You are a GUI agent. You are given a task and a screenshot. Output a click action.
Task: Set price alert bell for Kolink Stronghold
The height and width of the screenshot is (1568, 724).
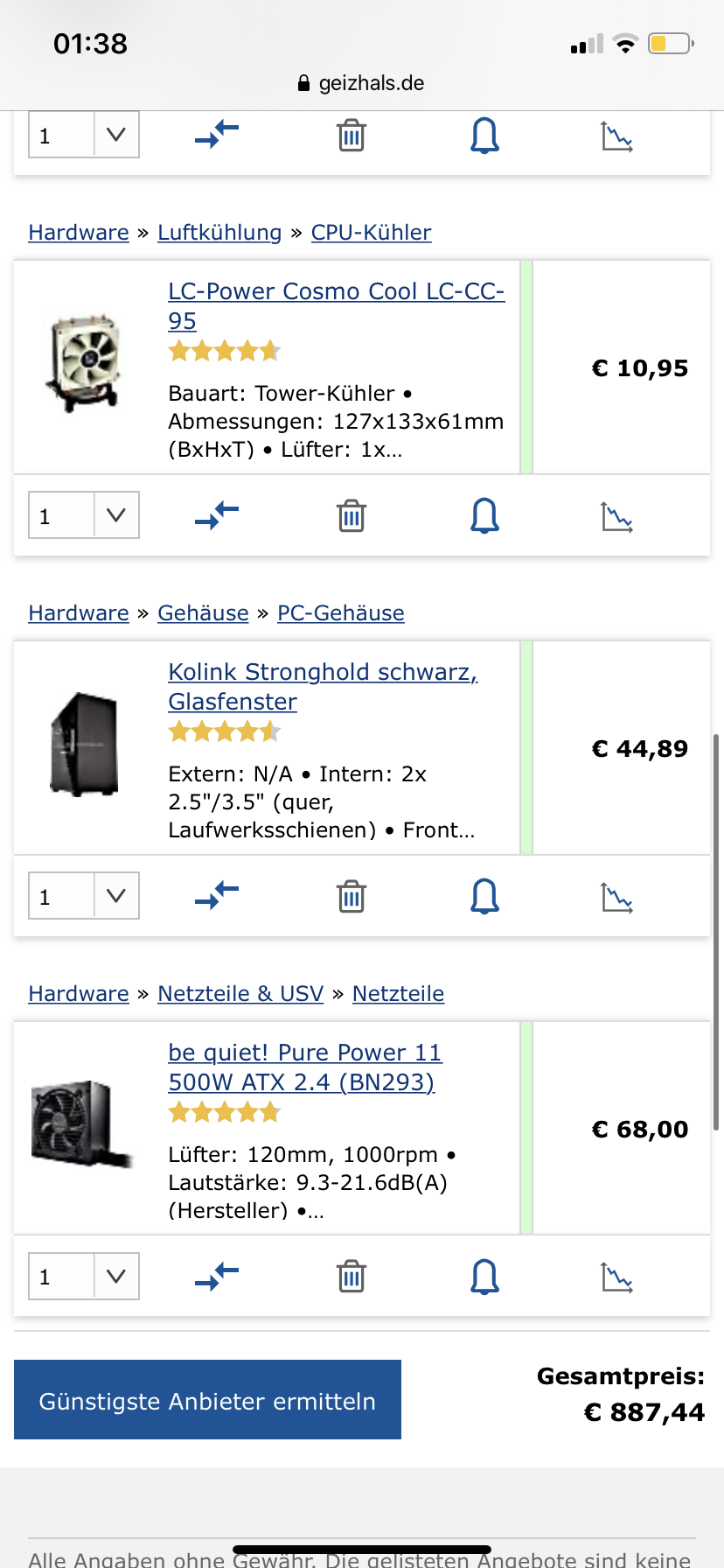point(484,897)
